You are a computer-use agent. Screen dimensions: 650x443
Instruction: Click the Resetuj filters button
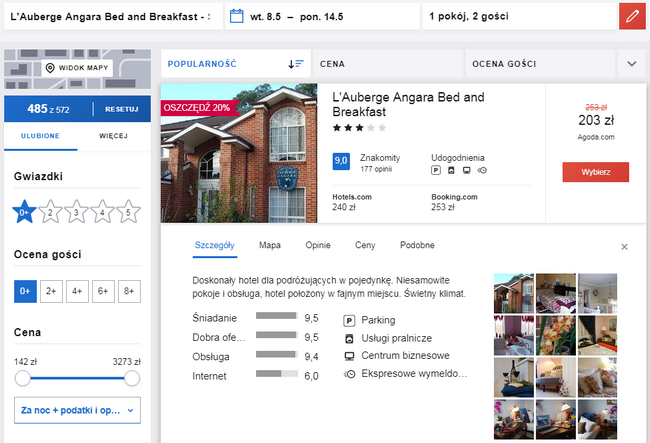121,109
